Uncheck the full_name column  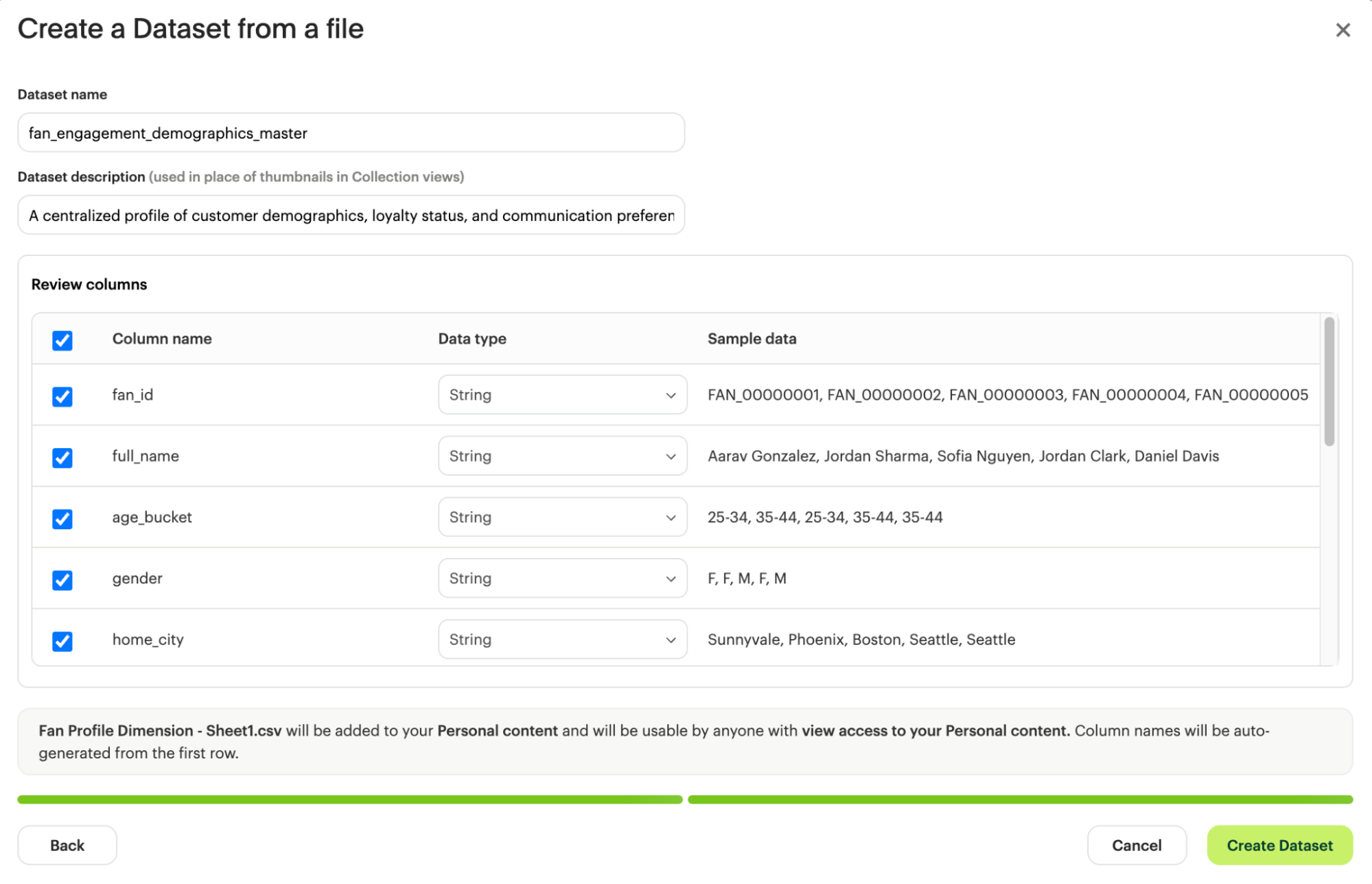62,458
